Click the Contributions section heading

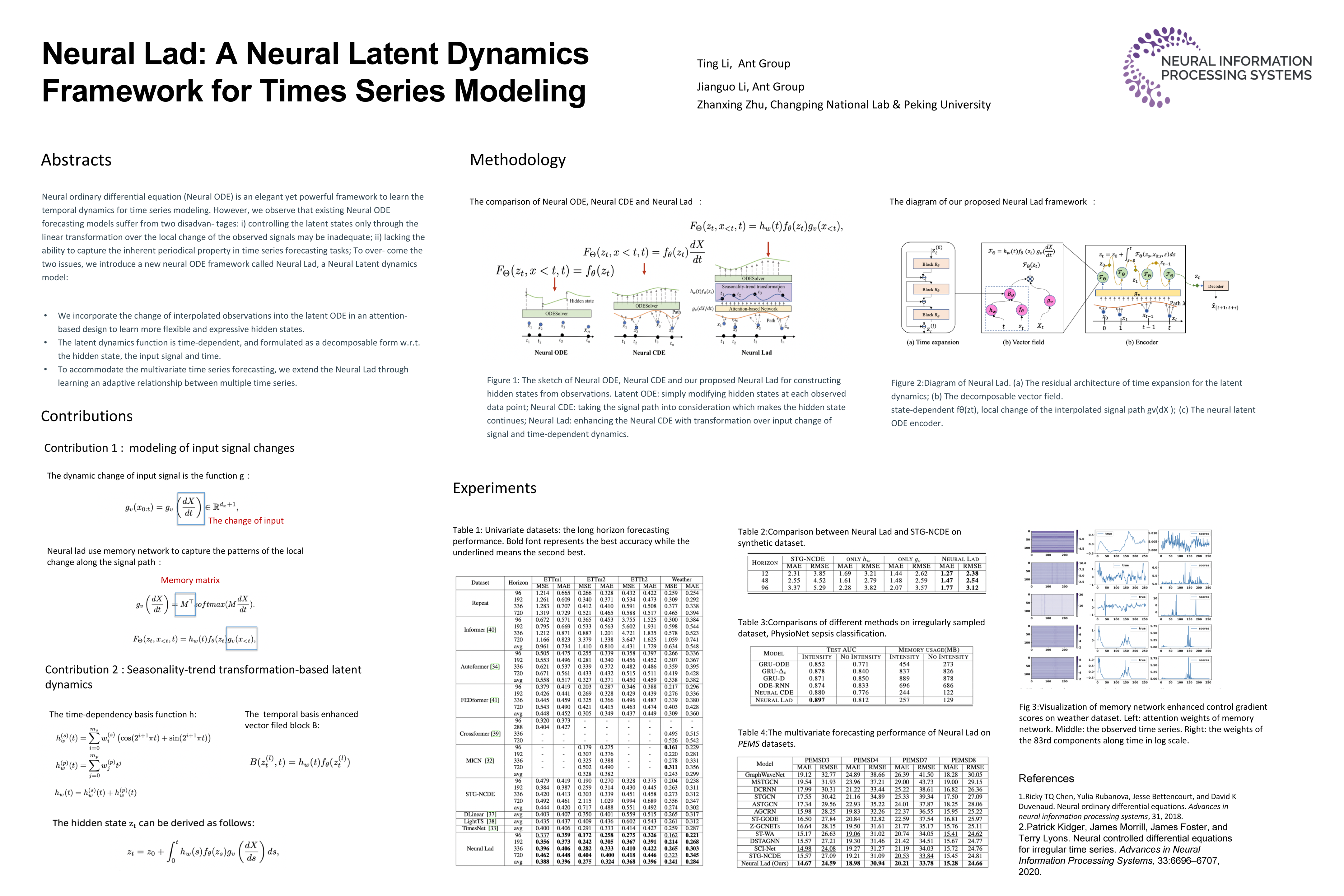click(86, 416)
